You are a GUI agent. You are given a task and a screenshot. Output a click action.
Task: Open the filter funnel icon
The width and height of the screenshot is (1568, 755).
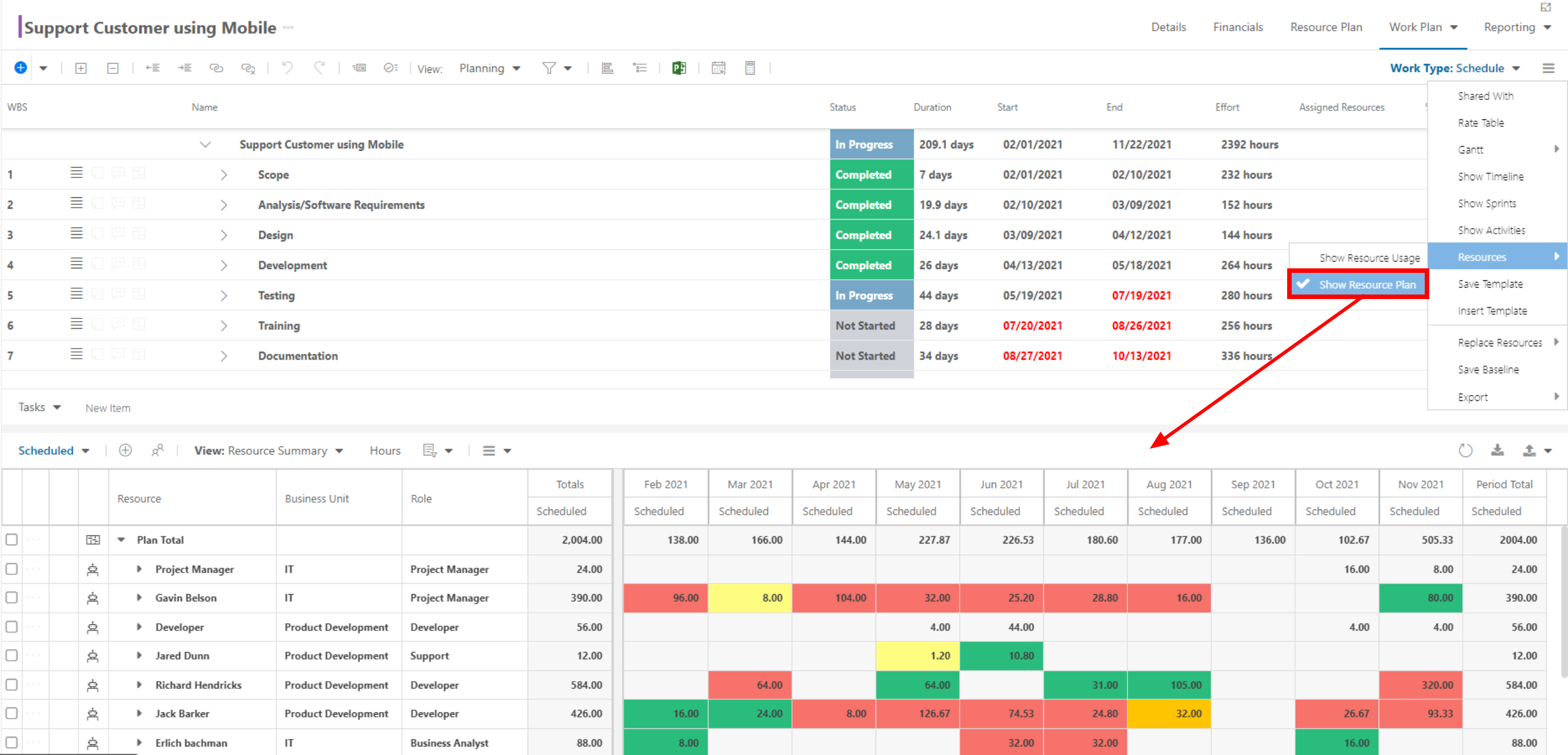550,68
